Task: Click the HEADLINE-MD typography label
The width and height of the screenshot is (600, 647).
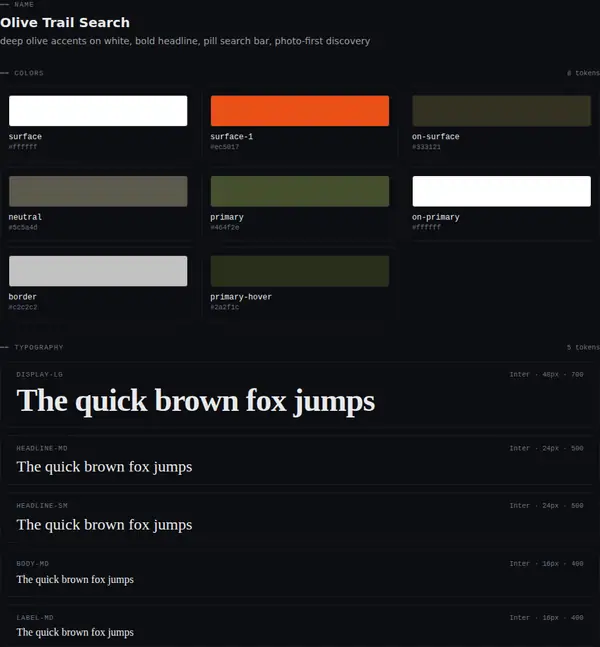Action: pos(42,448)
